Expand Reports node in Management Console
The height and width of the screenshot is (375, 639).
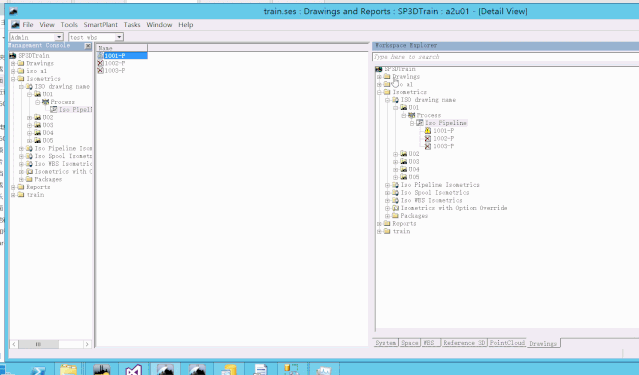[x=13, y=188]
